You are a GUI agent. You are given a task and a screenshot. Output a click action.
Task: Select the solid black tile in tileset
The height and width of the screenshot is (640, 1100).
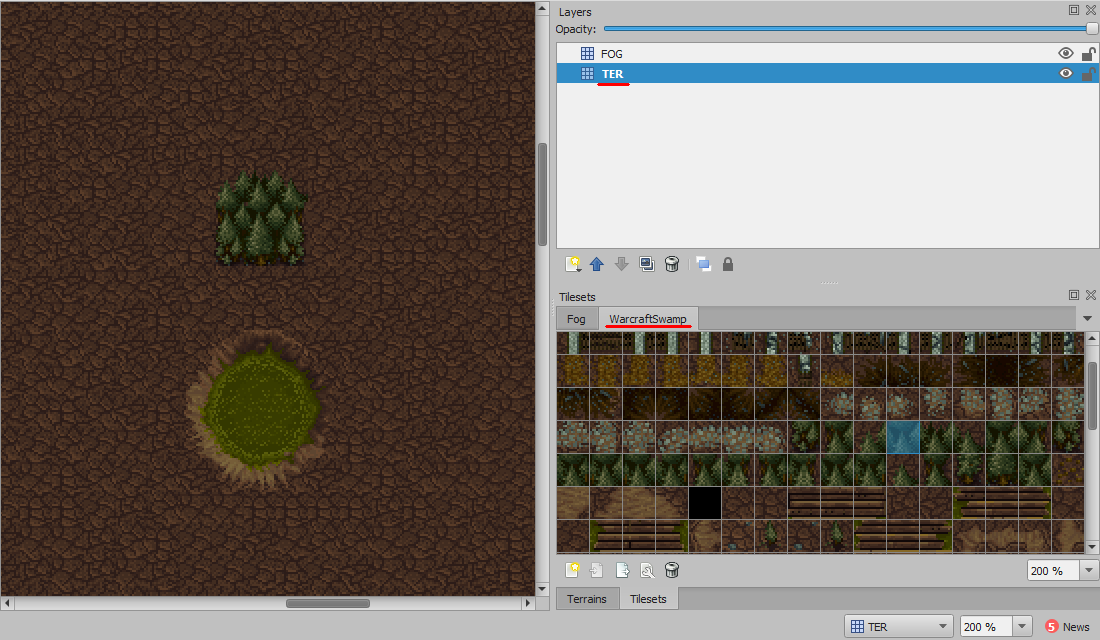704,502
